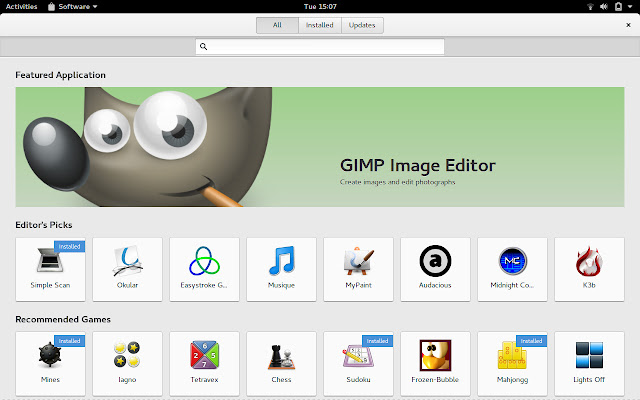Open the Mahjongg tiles icon
640x400 pixels.
tap(512, 355)
